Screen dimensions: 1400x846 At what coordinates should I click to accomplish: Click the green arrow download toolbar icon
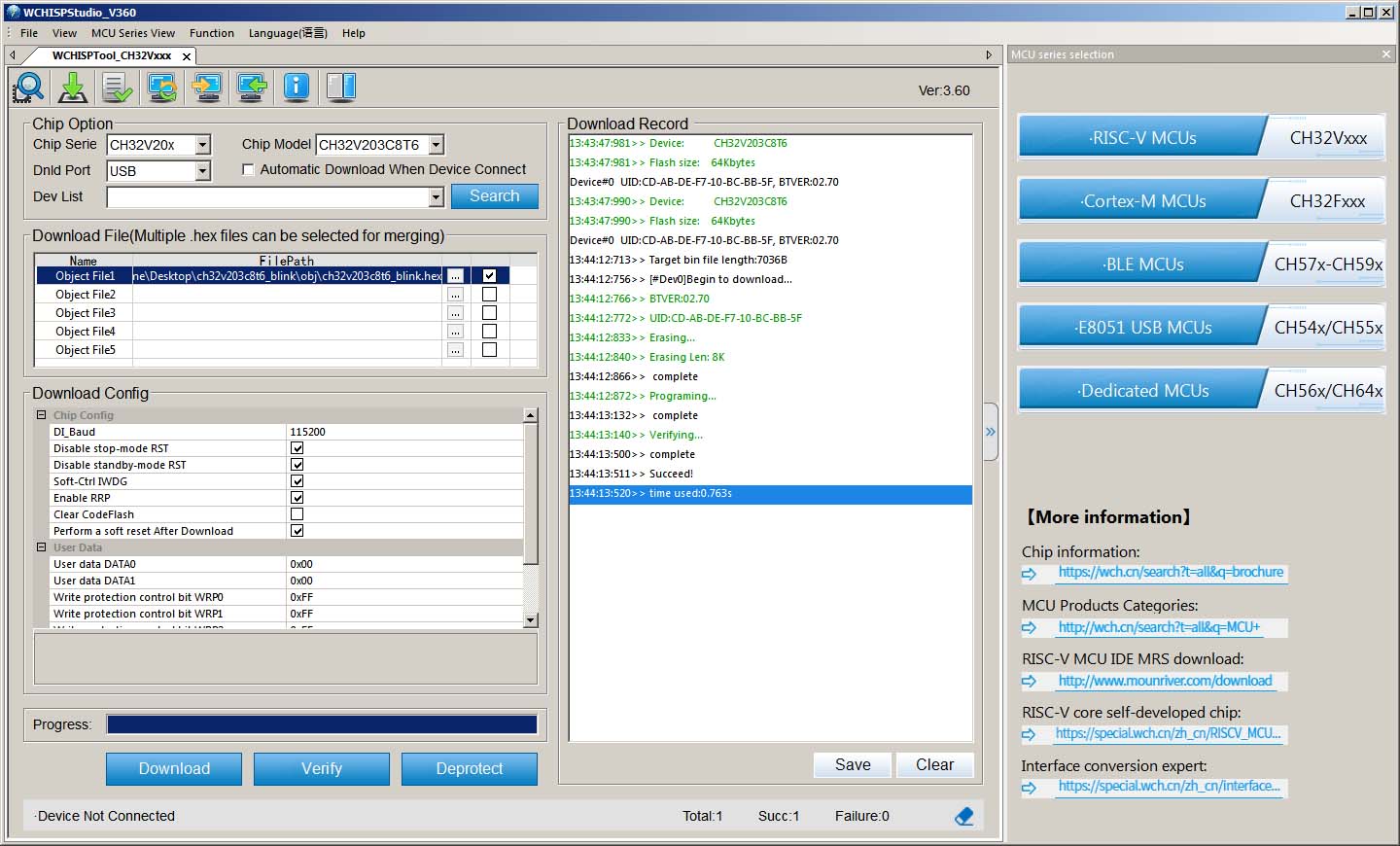pos(73,88)
